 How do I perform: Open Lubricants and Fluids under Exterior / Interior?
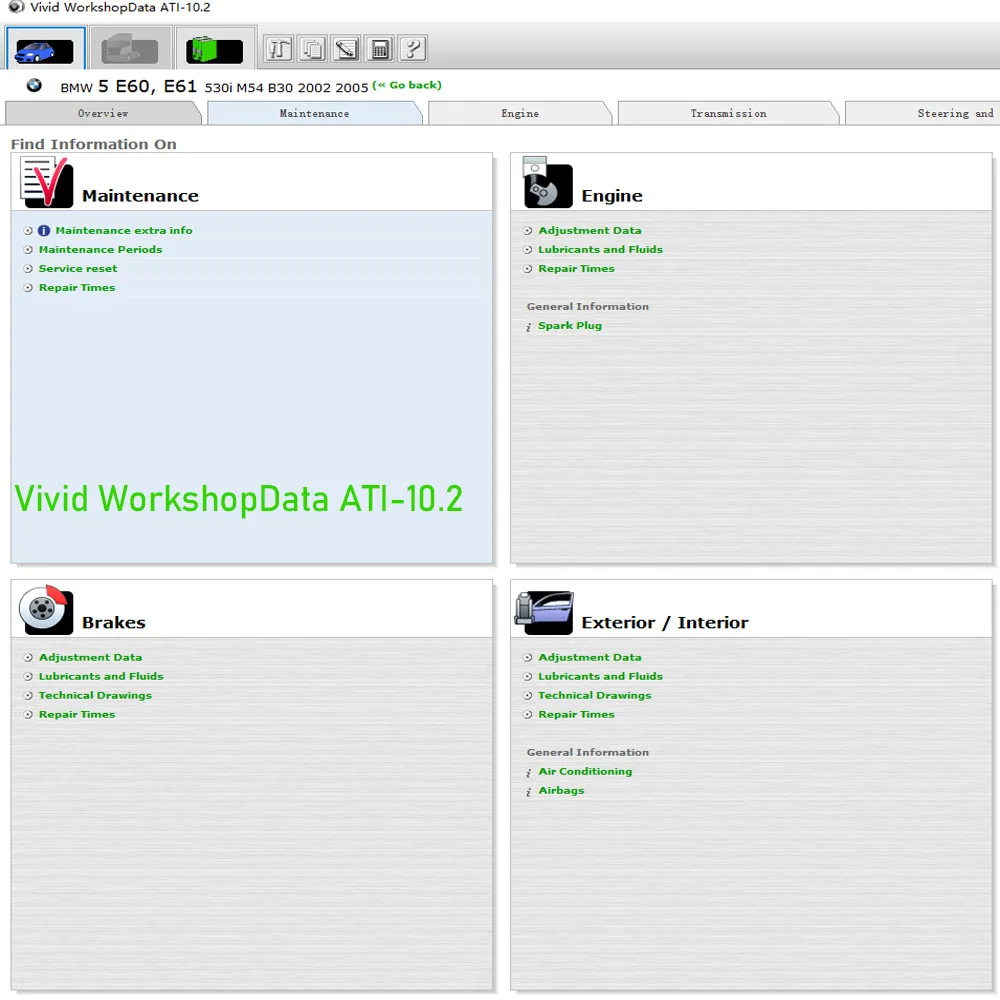pyautogui.click(x=600, y=676)
